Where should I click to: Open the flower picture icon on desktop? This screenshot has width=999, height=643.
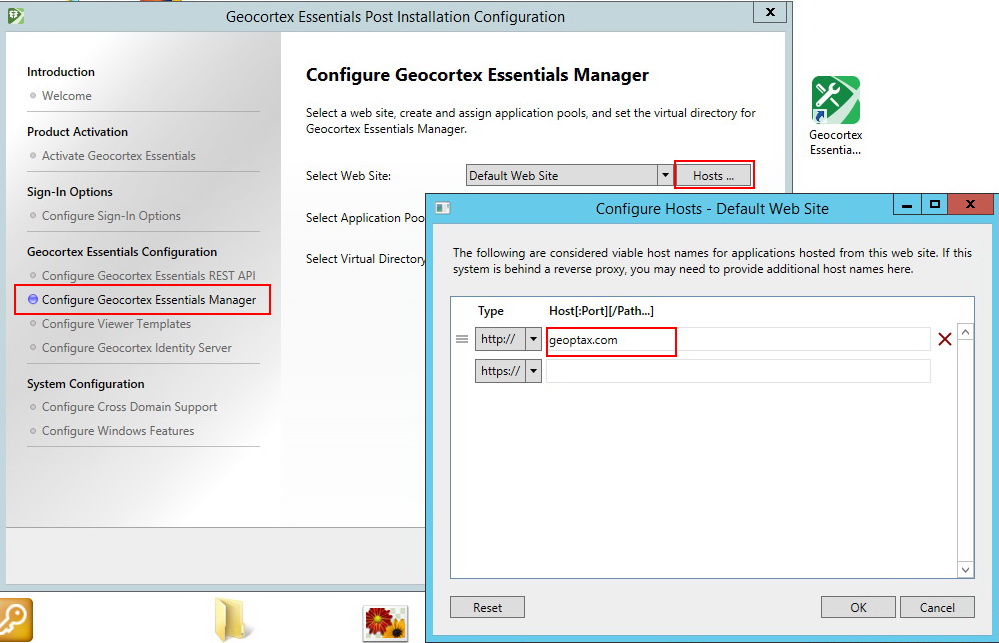coord(385,623)
